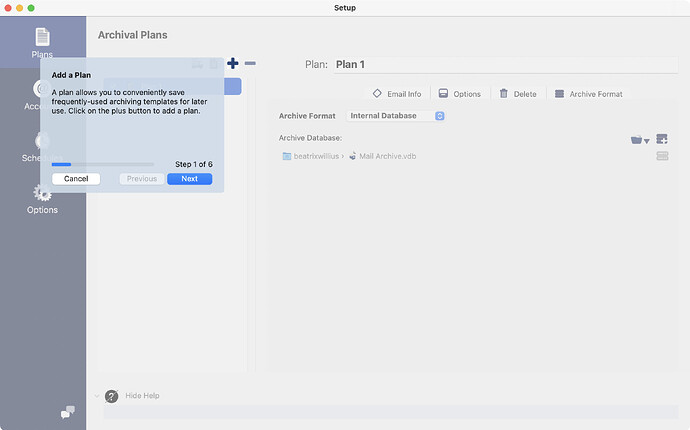Open the Schedules section in sidebar
Image resolution: width=690 pixels, height=430 pixels.
pos(42,147)
